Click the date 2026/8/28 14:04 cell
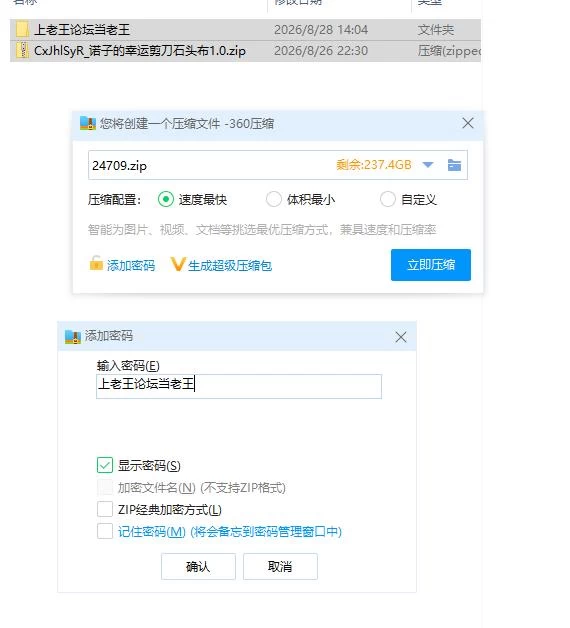 click(321, 30)
